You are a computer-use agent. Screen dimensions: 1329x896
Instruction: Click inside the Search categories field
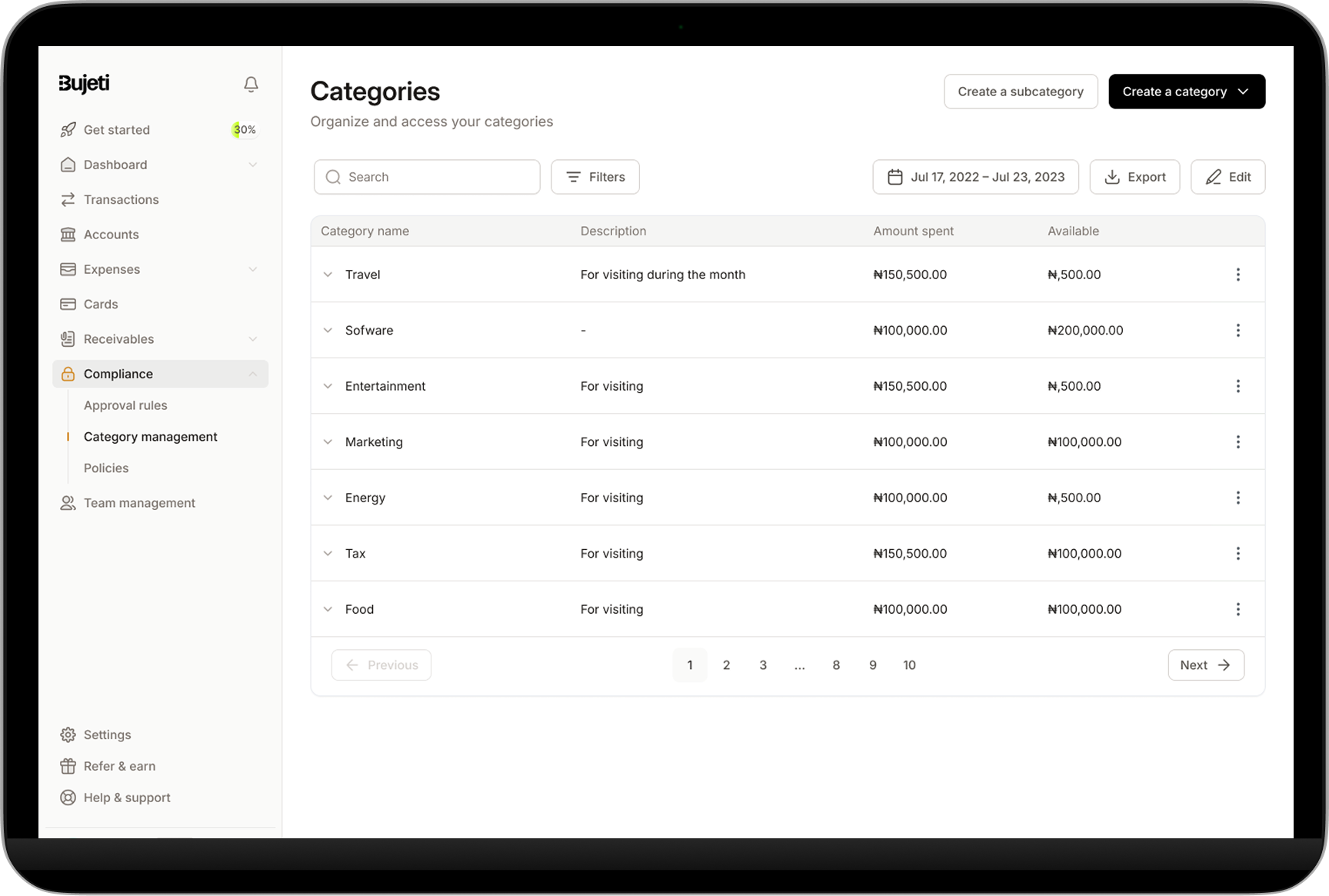tap(427, 177)
